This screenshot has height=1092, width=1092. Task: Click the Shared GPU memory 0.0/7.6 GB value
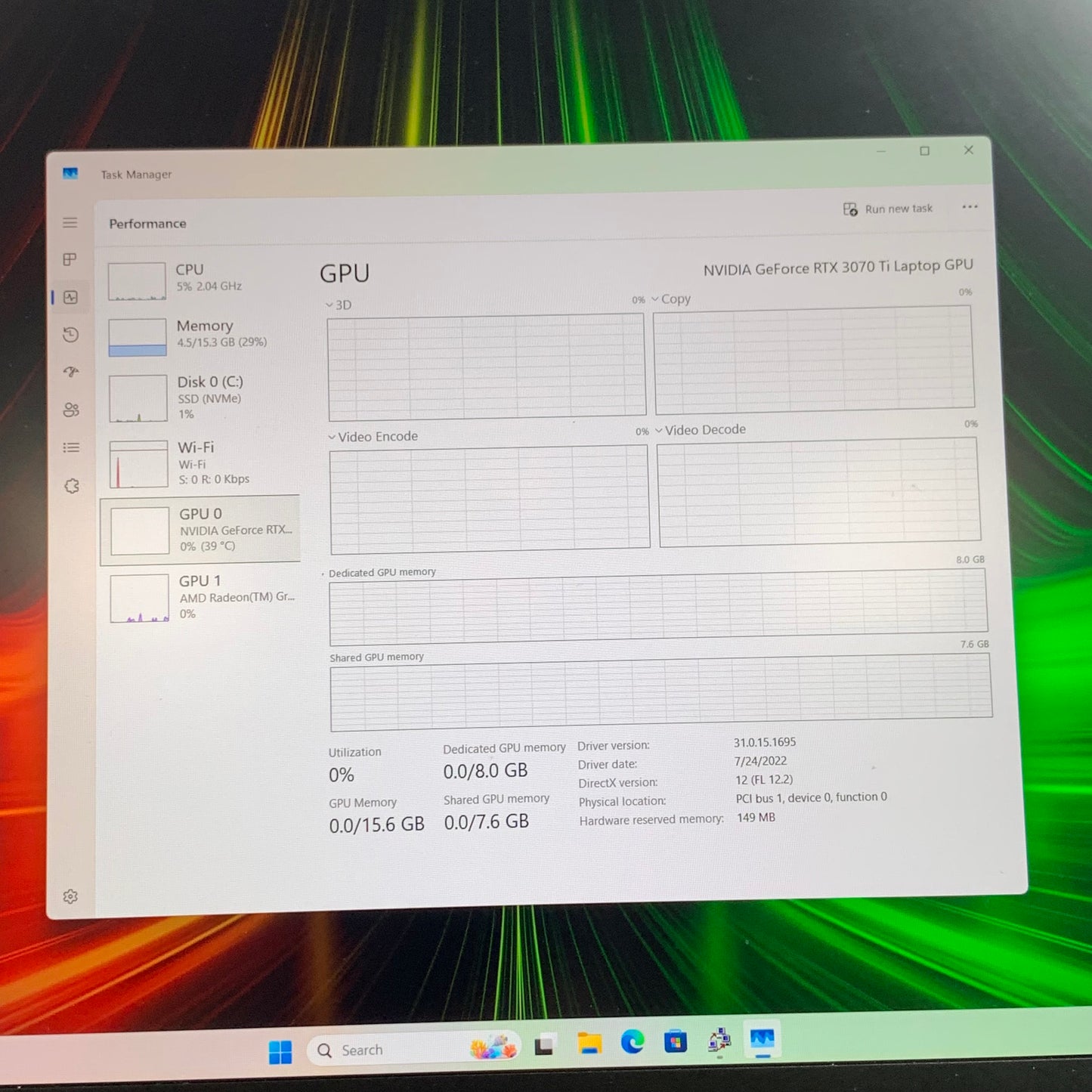pos(487,822)
